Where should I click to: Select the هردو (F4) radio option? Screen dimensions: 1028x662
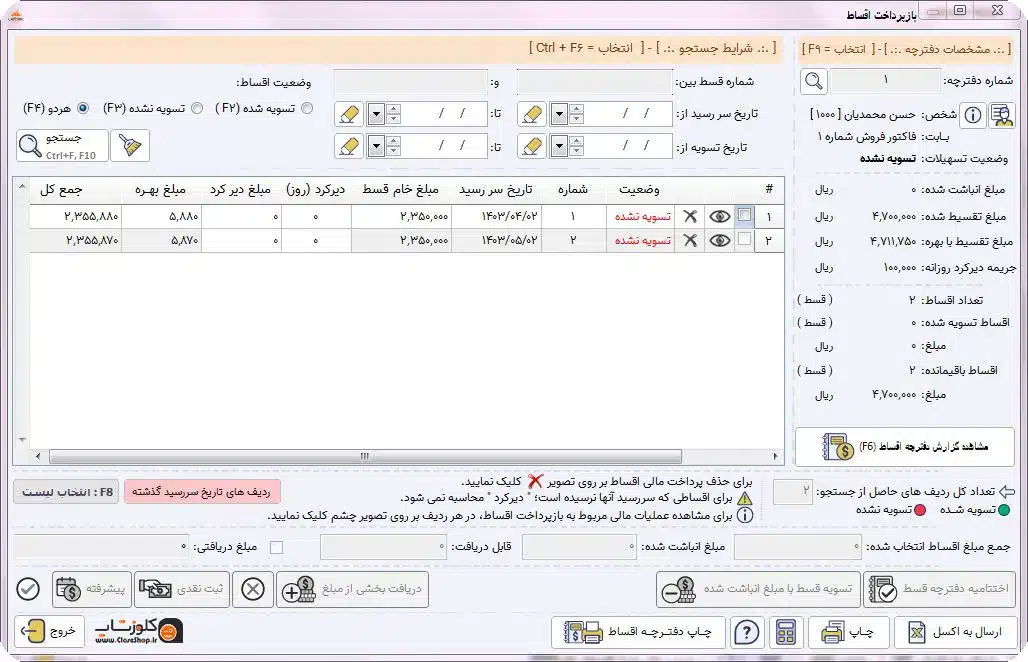coord(83,108)
